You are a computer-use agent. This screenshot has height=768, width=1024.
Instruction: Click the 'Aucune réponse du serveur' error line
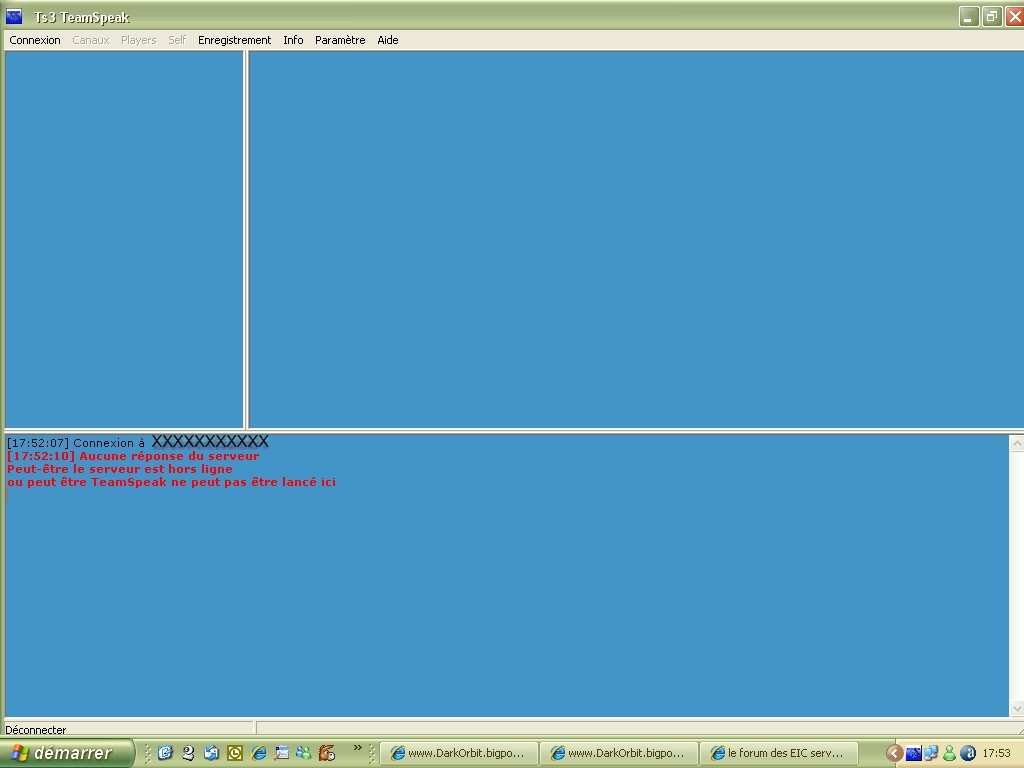(x=133, y=456)
